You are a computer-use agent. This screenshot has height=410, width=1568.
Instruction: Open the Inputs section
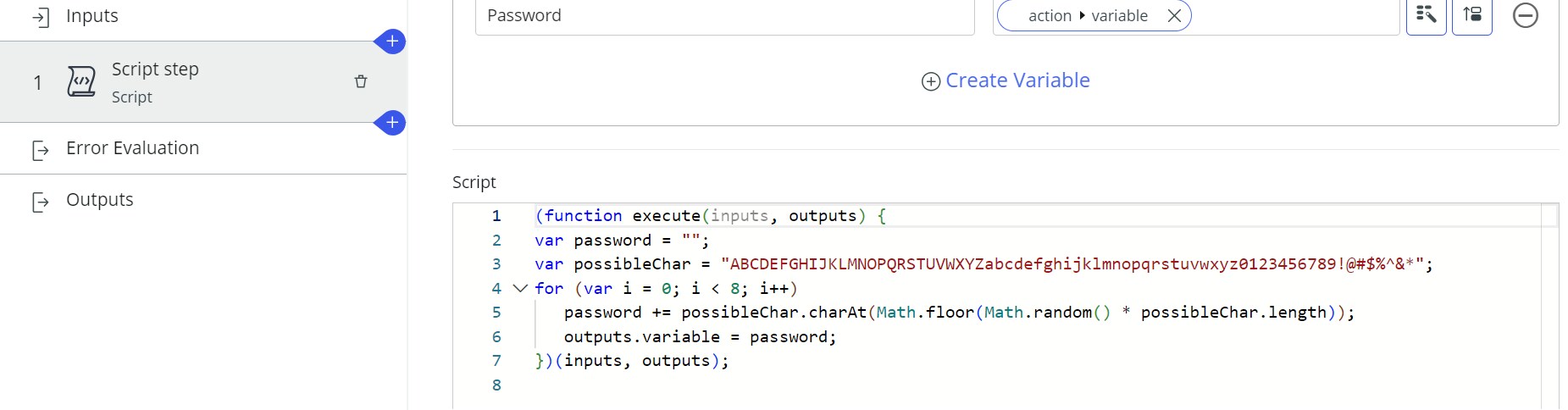coord(203,17)
